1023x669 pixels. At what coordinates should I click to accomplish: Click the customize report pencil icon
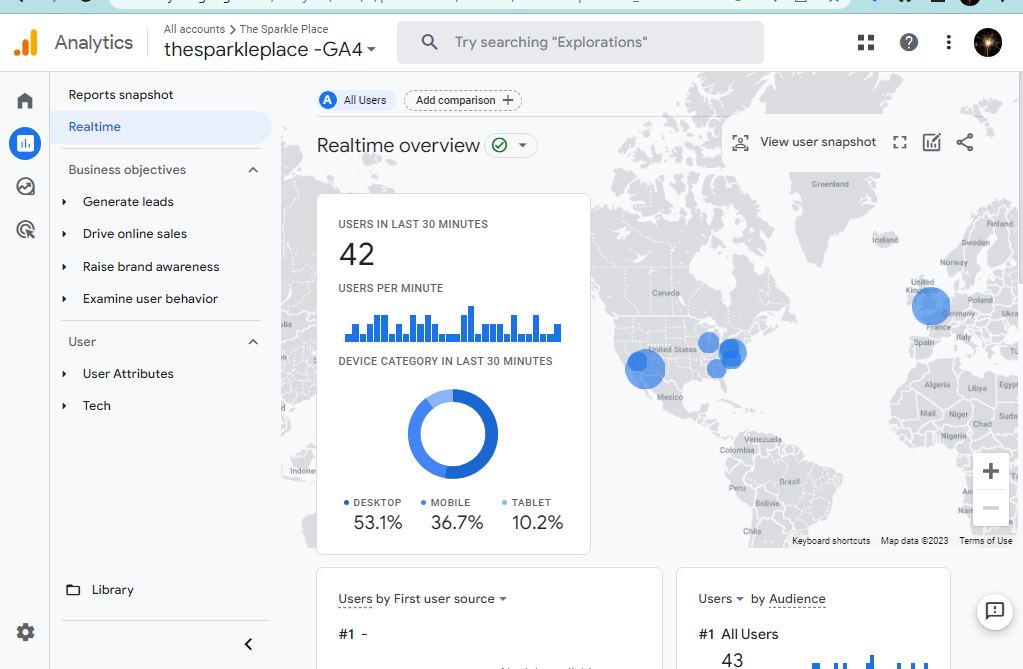931,142
